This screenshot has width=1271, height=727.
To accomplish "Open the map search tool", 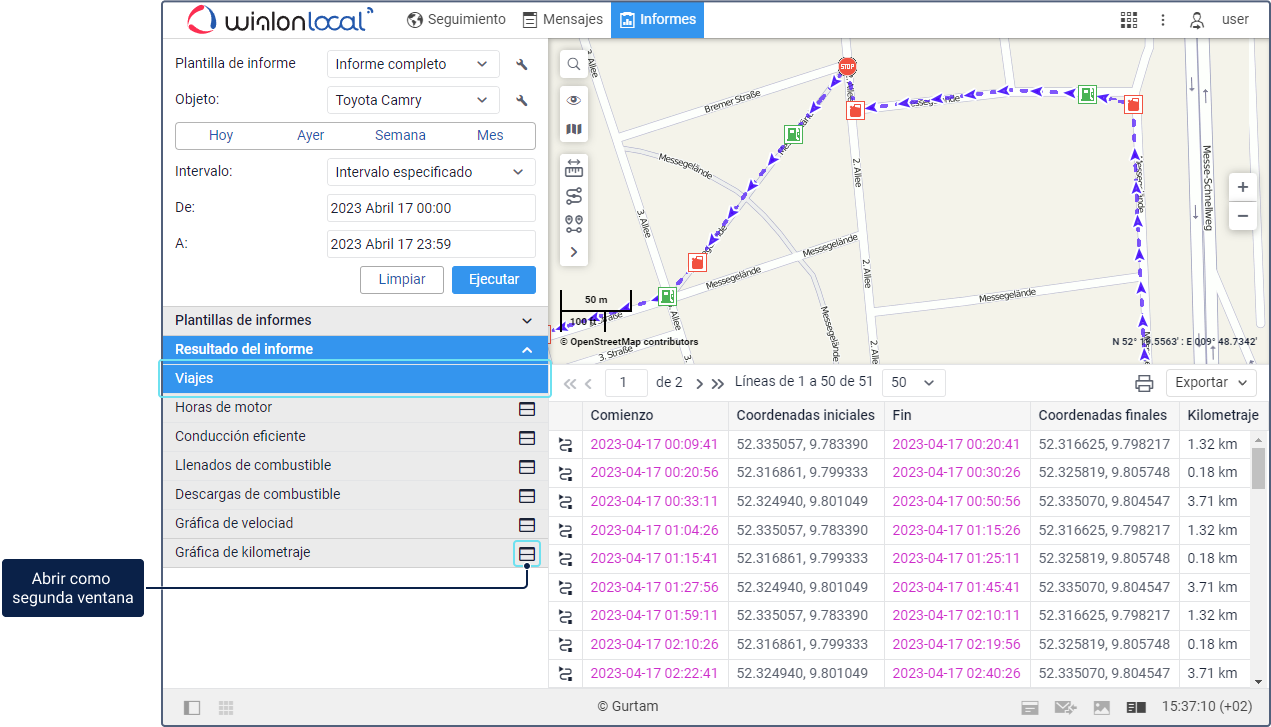I will coord(574,64).
